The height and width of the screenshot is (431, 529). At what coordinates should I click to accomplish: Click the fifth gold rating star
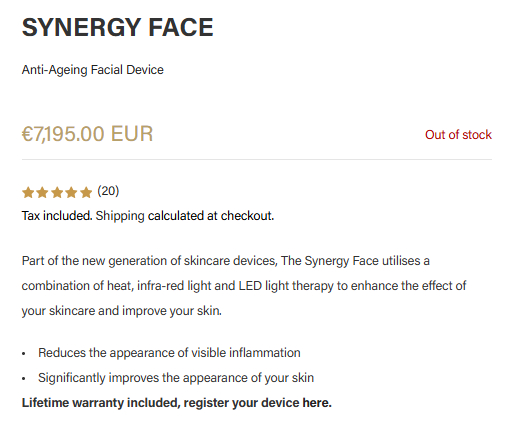click(86, 193)
